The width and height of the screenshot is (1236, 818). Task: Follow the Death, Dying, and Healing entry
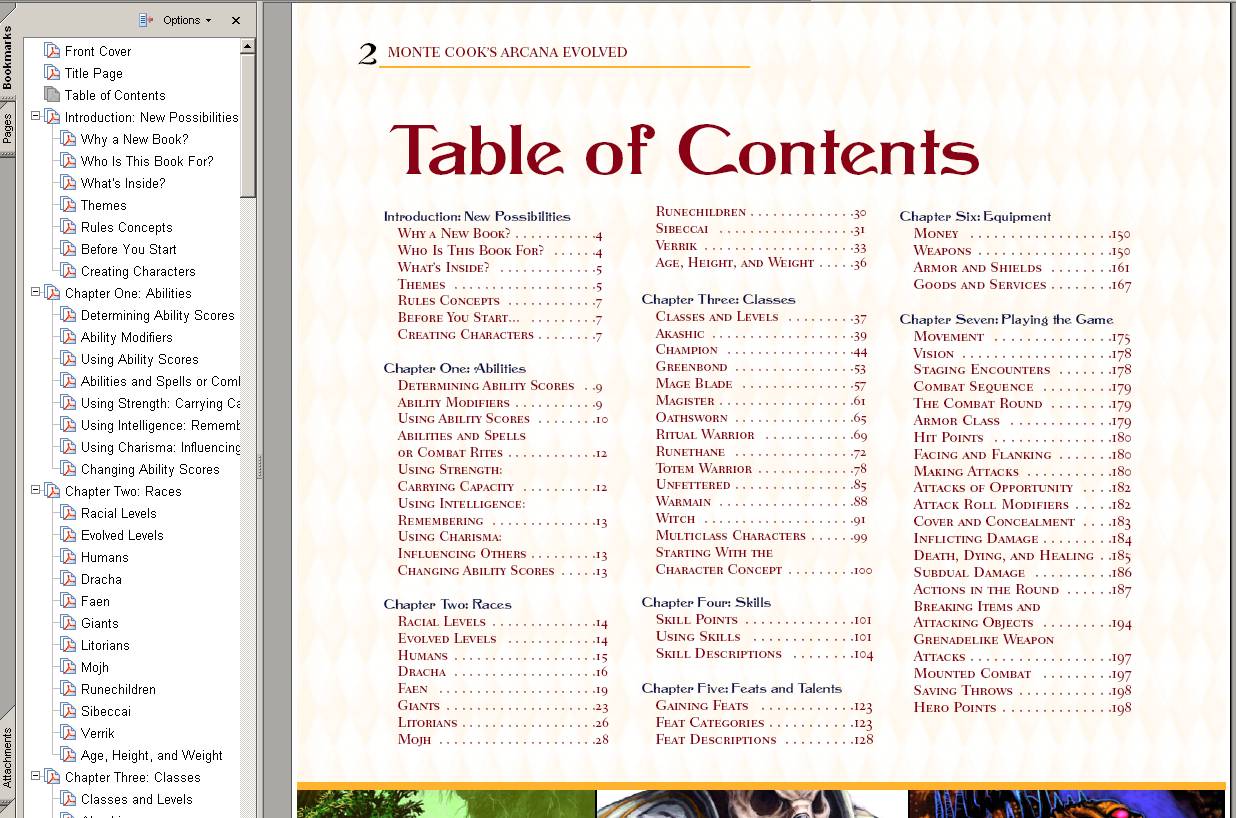pyautogui.click(x=1022, y=556)
